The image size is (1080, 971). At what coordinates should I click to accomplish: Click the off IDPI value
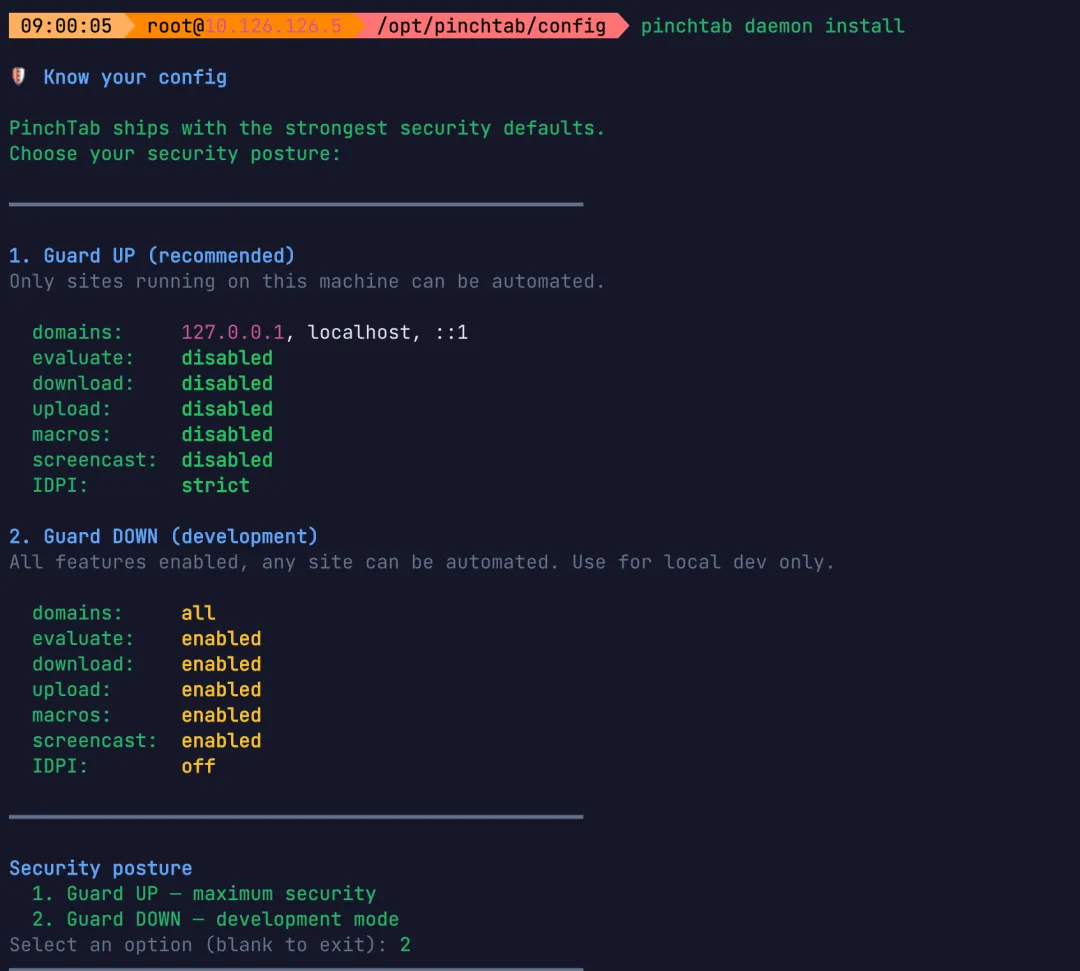[x=198, y=765]
